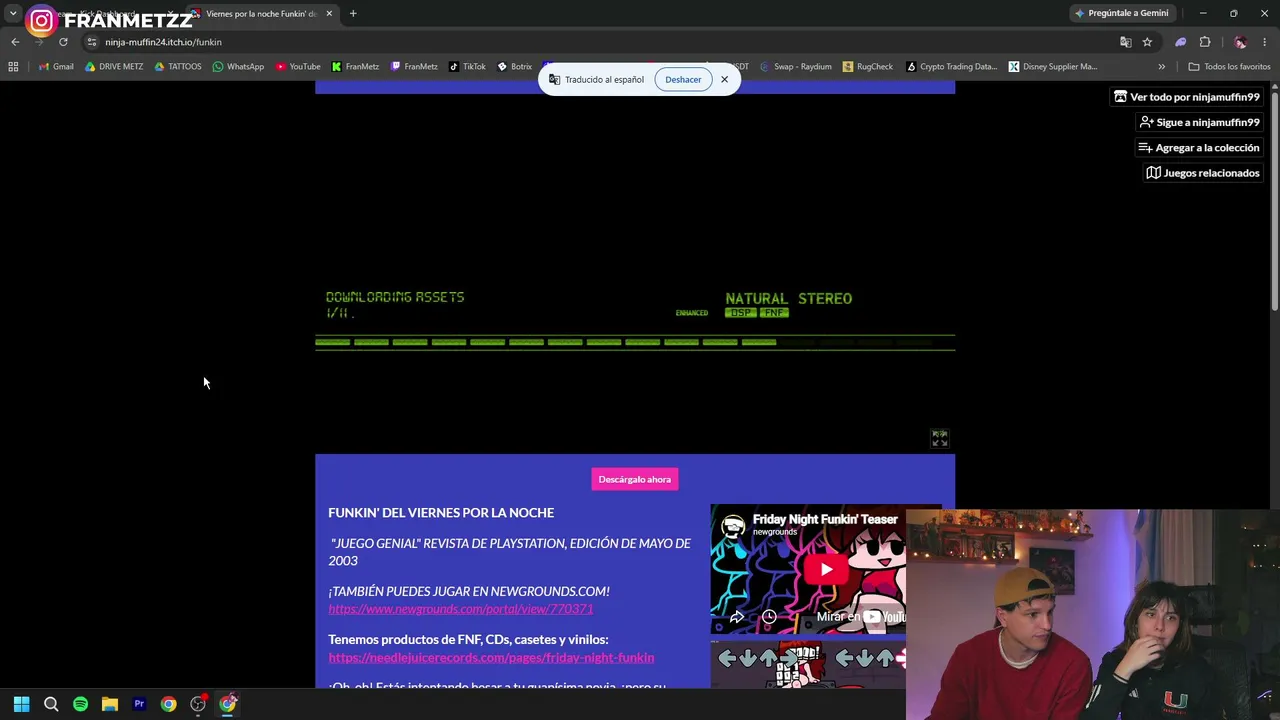Close the translation popup
The height and width of the screenshot is (720, 1280).
click(x=724, y=79)
